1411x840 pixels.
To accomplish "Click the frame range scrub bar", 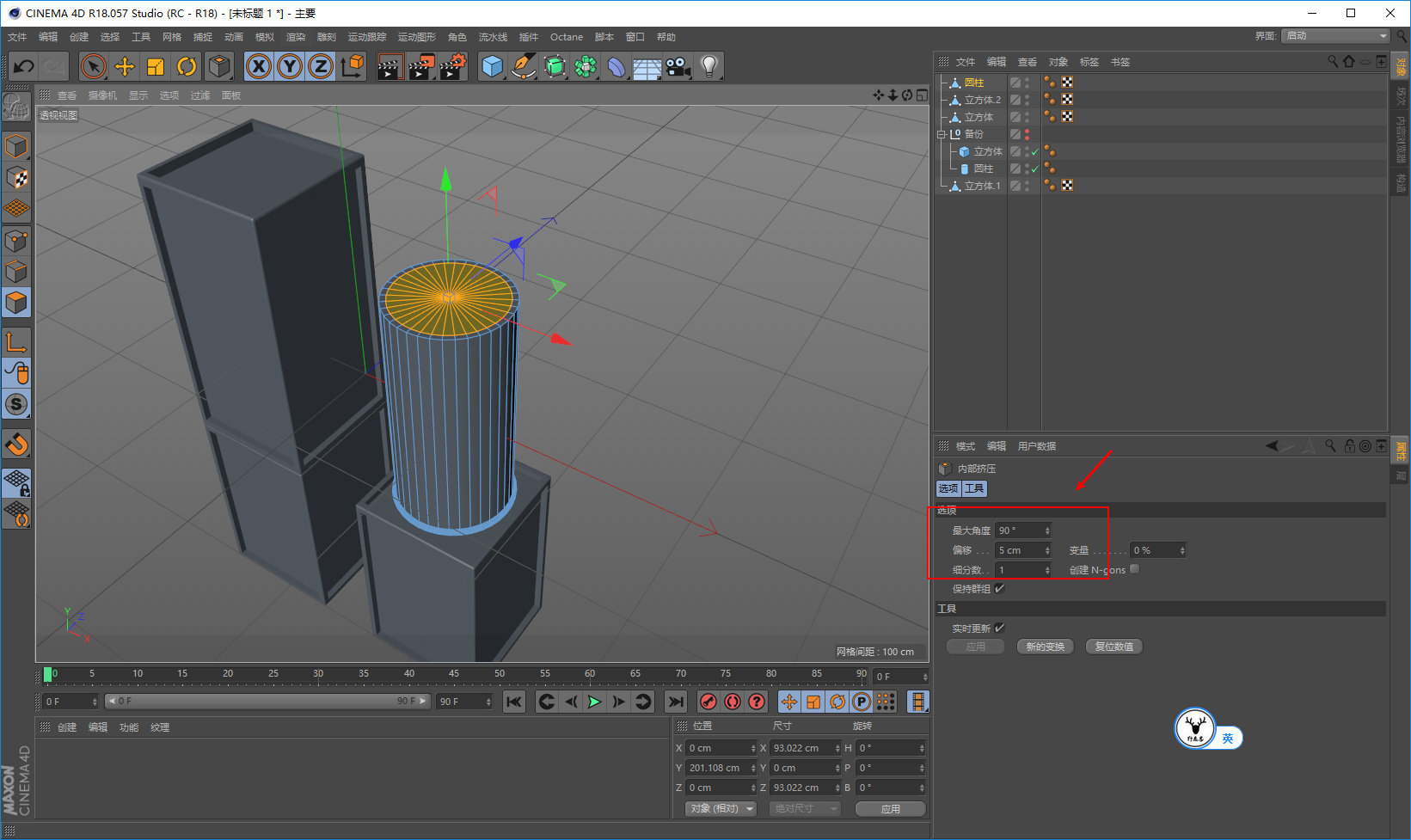I will (267, 702).
